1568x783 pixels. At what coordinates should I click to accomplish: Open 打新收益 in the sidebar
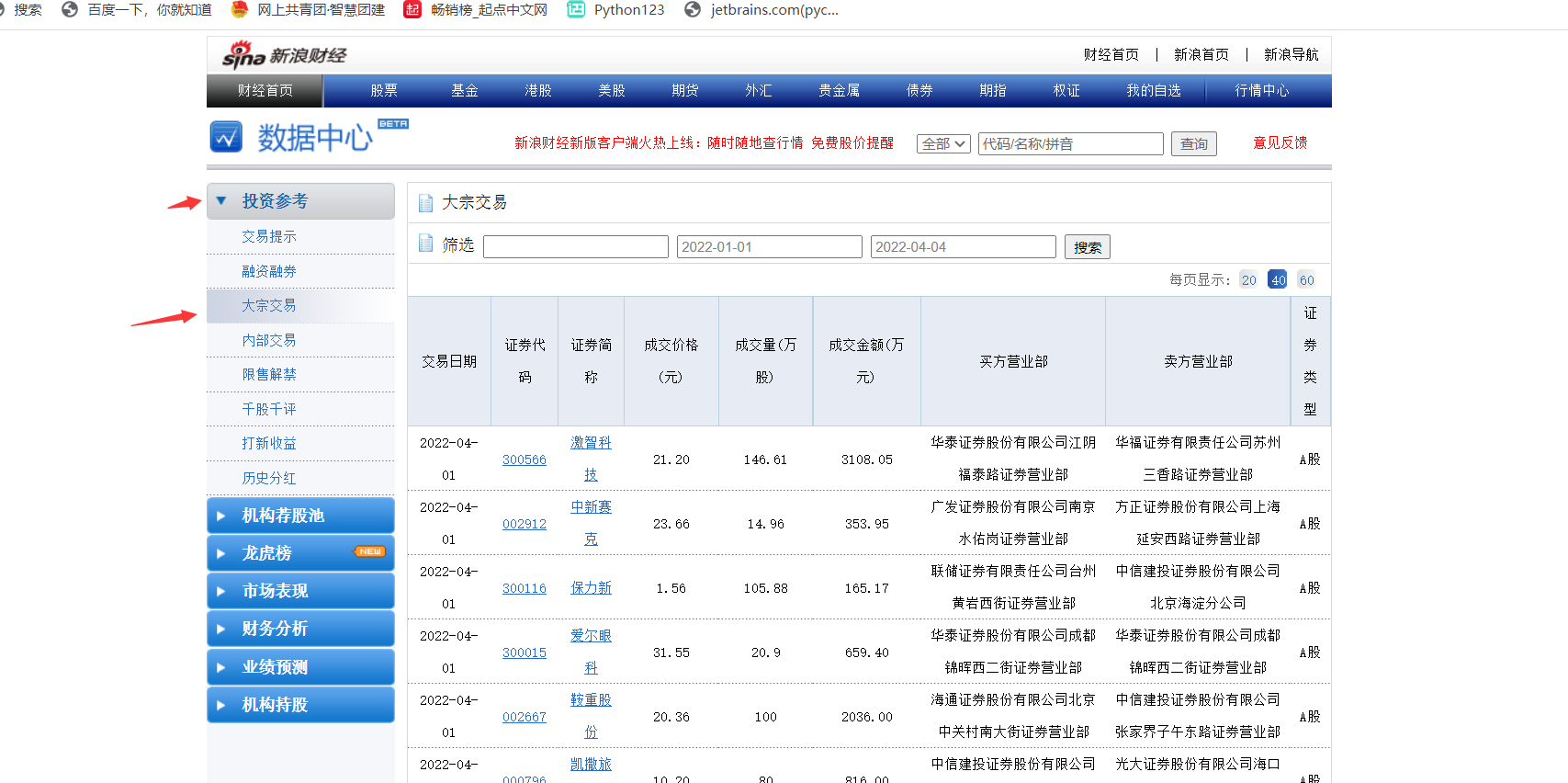pos(269,444)
